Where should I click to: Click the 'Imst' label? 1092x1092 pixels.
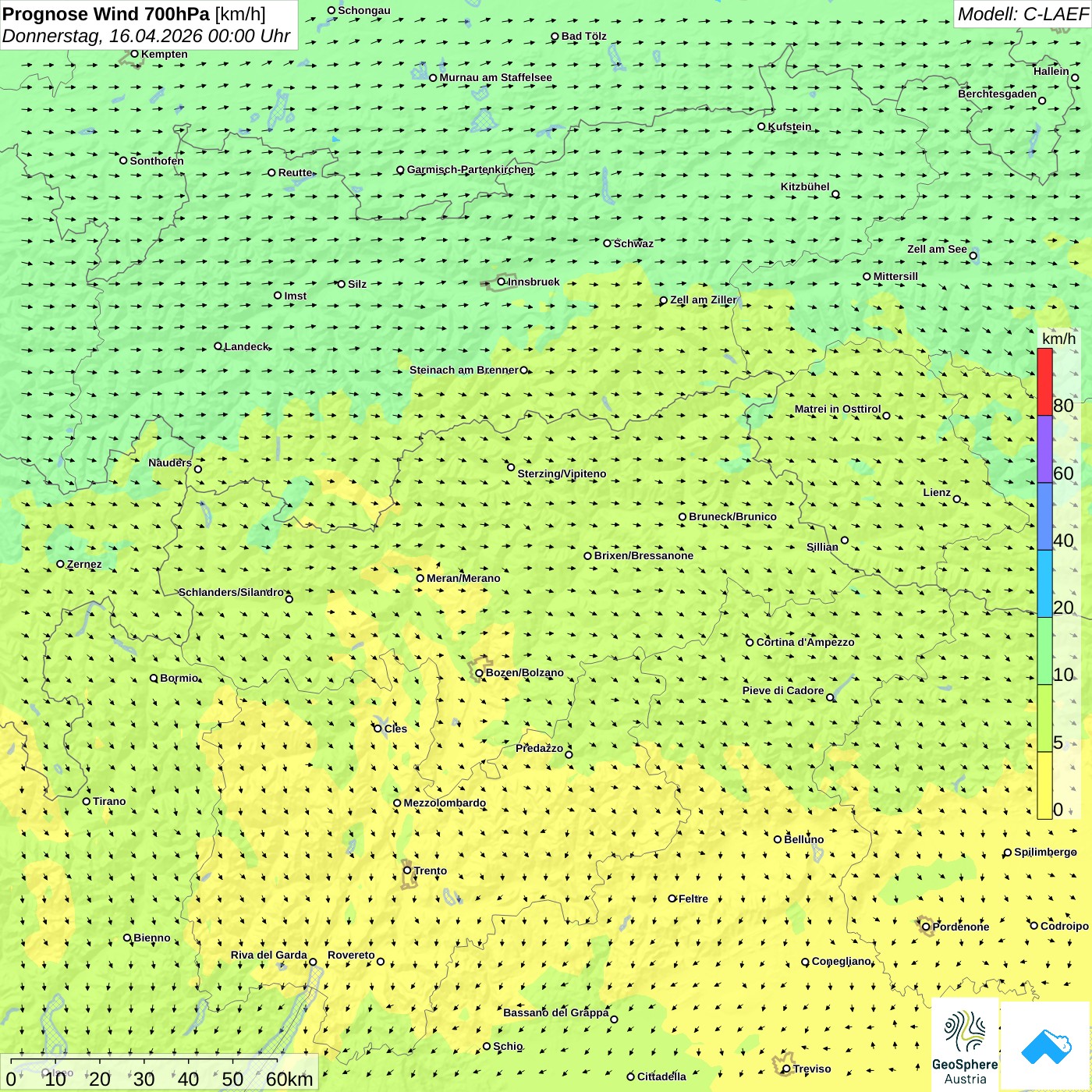pos(295,296)
